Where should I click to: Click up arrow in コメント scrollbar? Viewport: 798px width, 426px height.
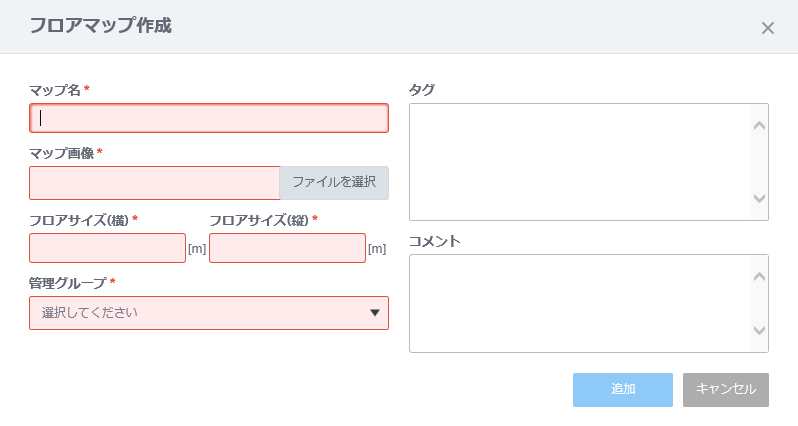pos(759,276)
